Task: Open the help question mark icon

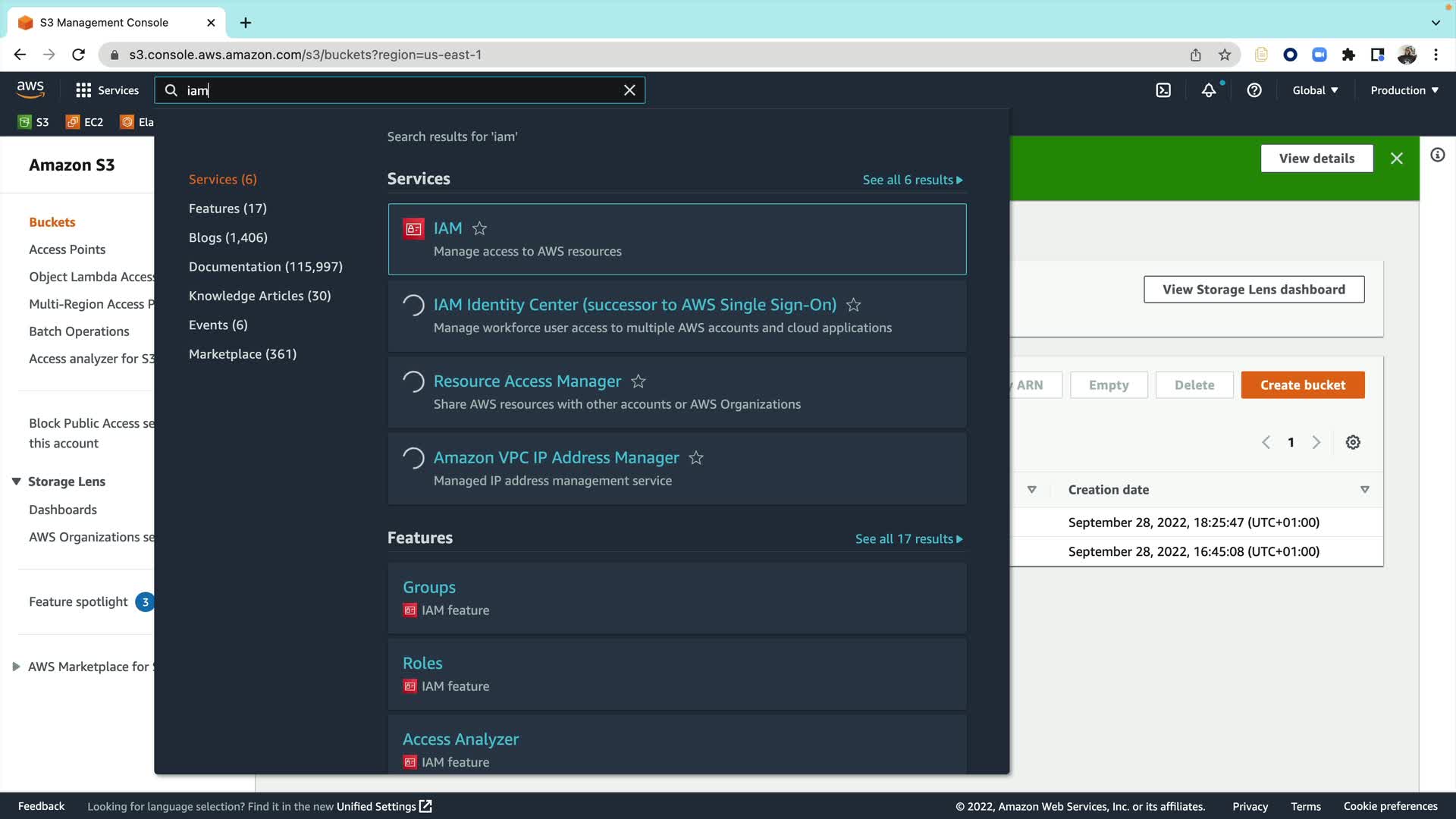Action: coord(1254,90)
